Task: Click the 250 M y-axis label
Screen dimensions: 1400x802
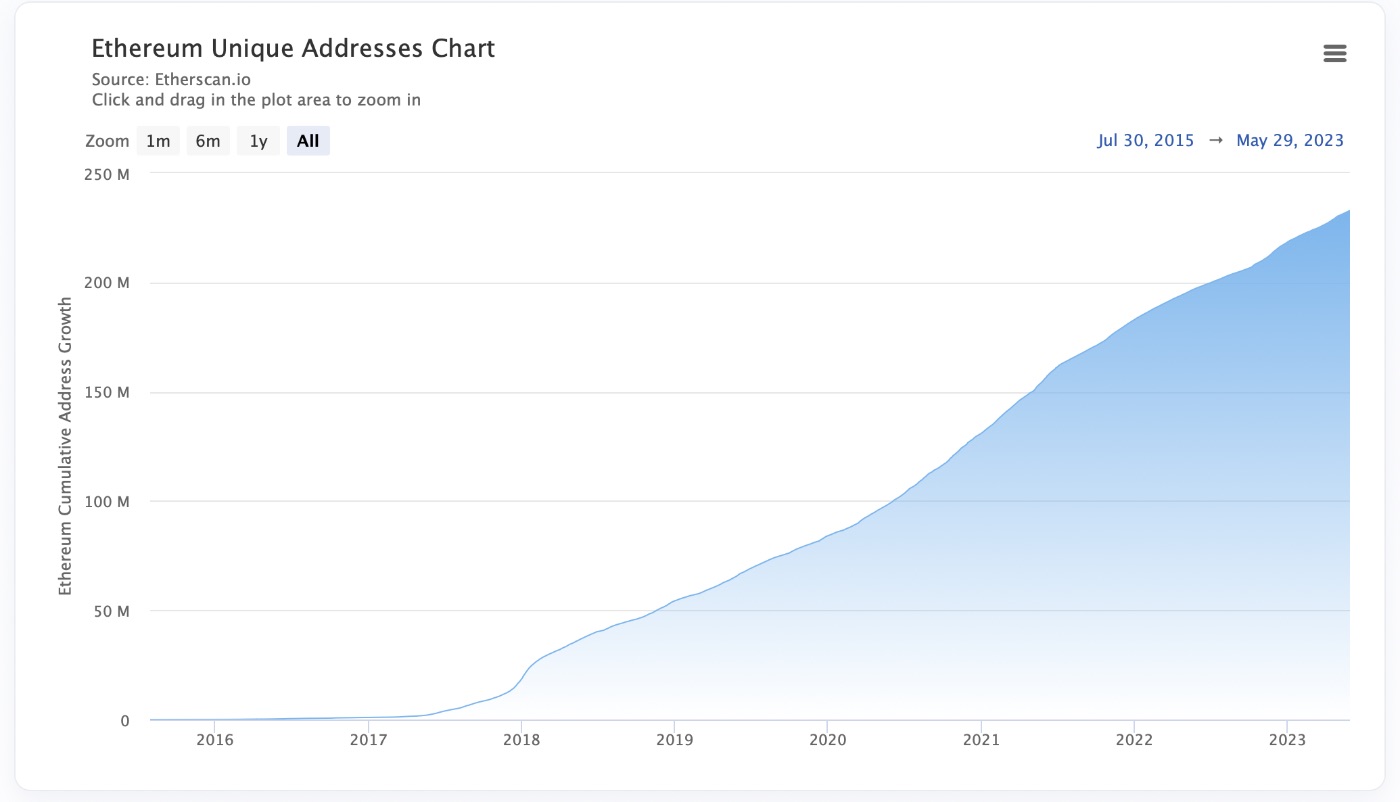Action: [107, 174]
